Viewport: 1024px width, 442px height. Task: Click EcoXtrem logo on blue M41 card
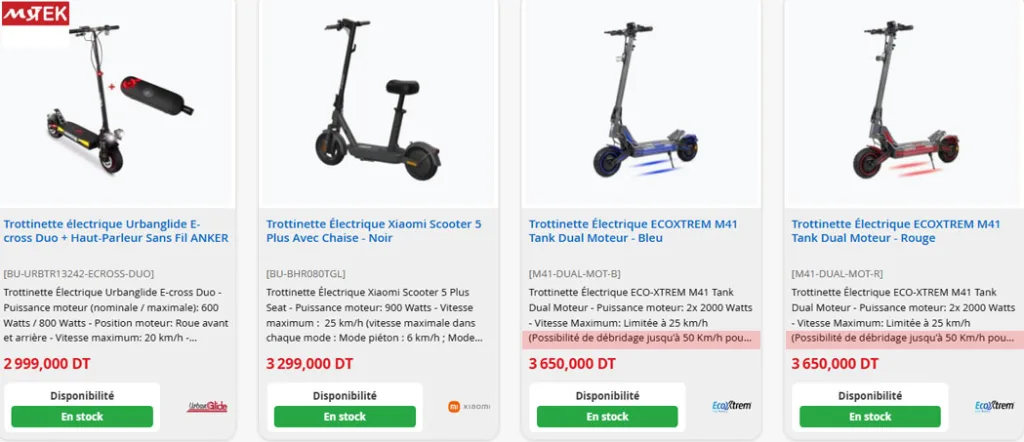(x=731, y=406)
